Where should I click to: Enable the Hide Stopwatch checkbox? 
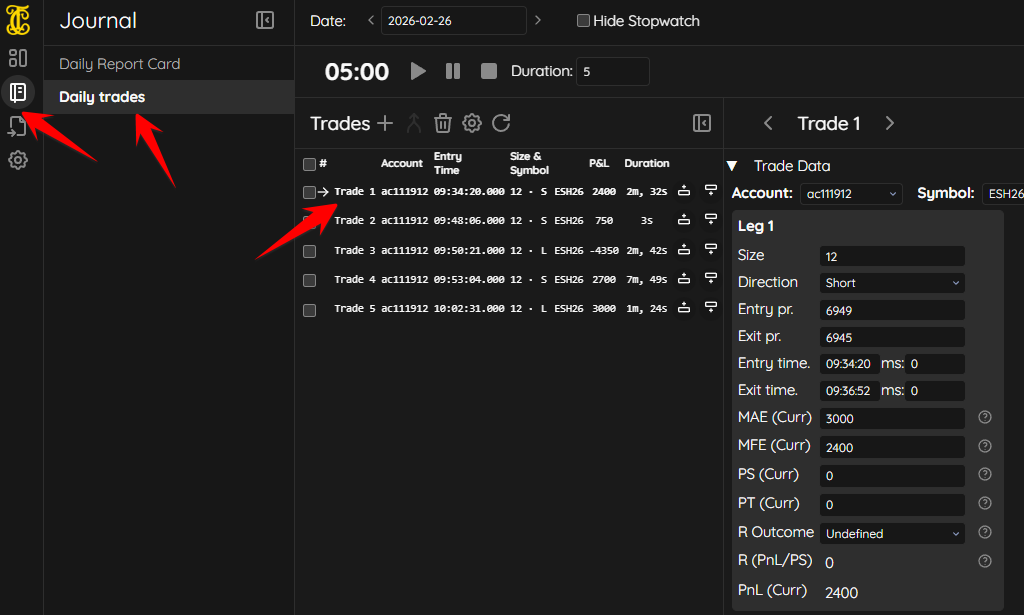[583, 21]
